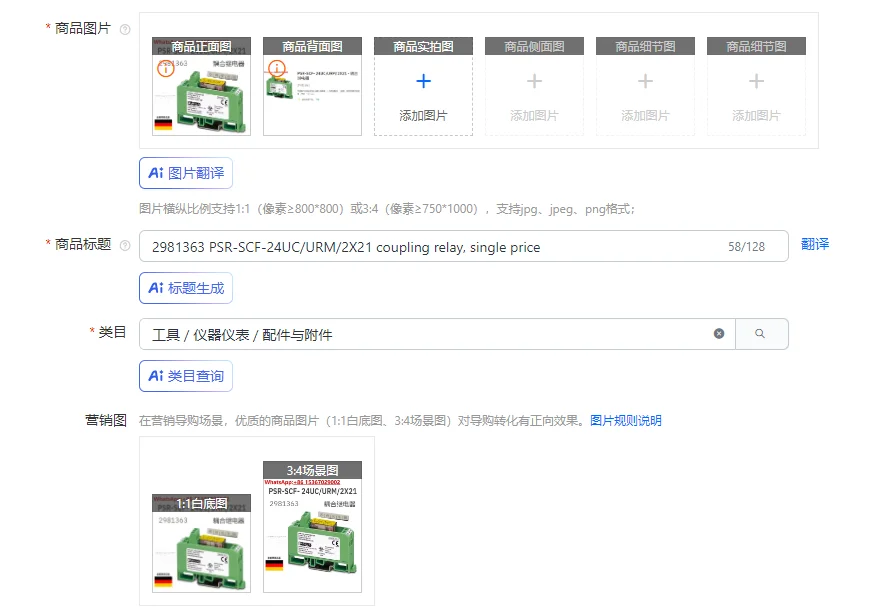
Task: Click the plus icon in 商品实拍图 slot
Action: point(423,81)
